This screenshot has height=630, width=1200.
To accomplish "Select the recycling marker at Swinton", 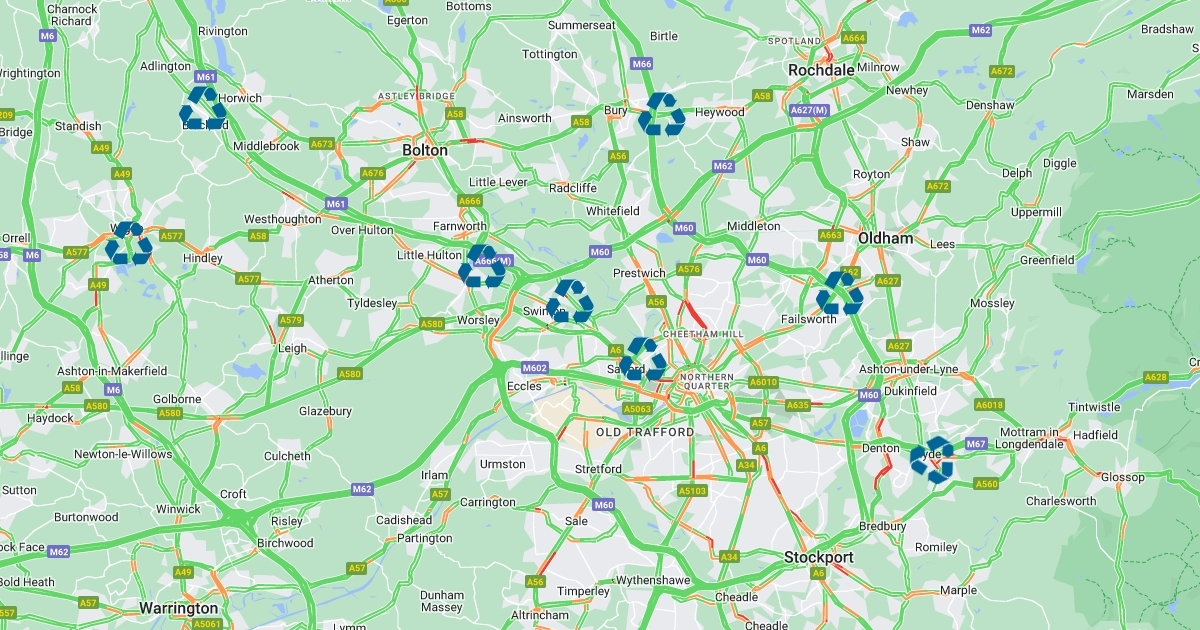I will click(570, 301).
